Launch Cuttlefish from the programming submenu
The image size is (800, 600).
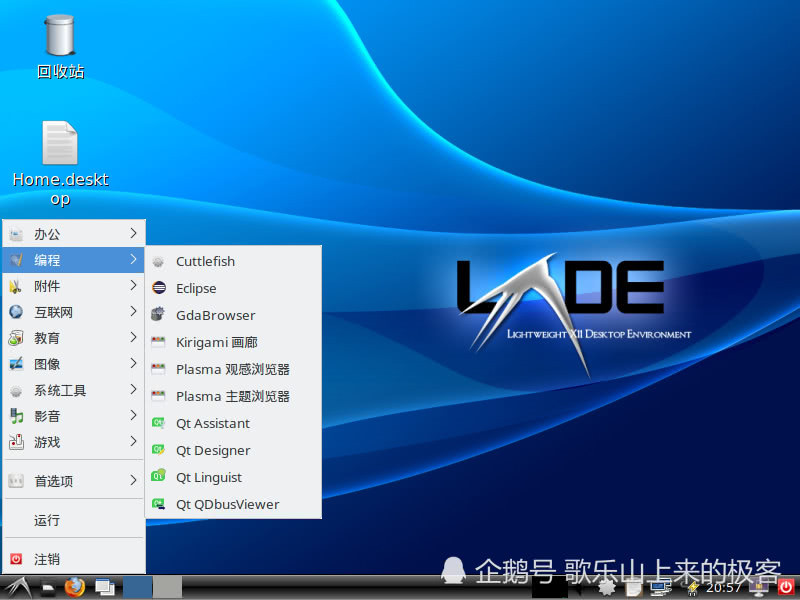234,261
